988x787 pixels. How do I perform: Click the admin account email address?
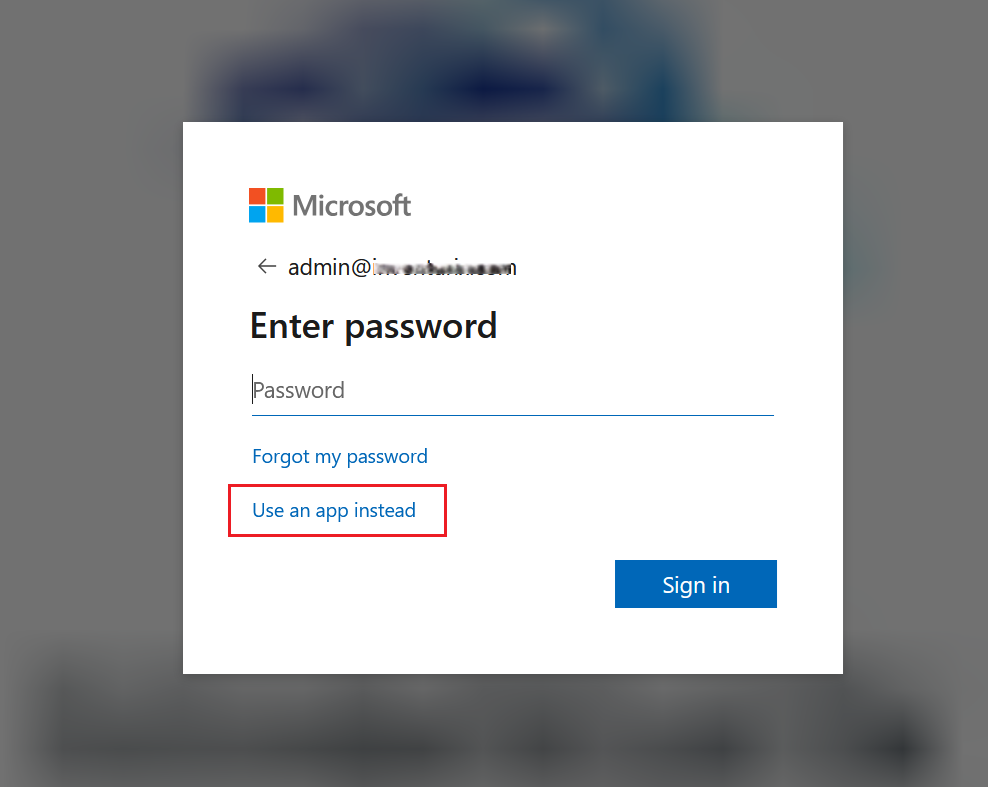[402, 267]
